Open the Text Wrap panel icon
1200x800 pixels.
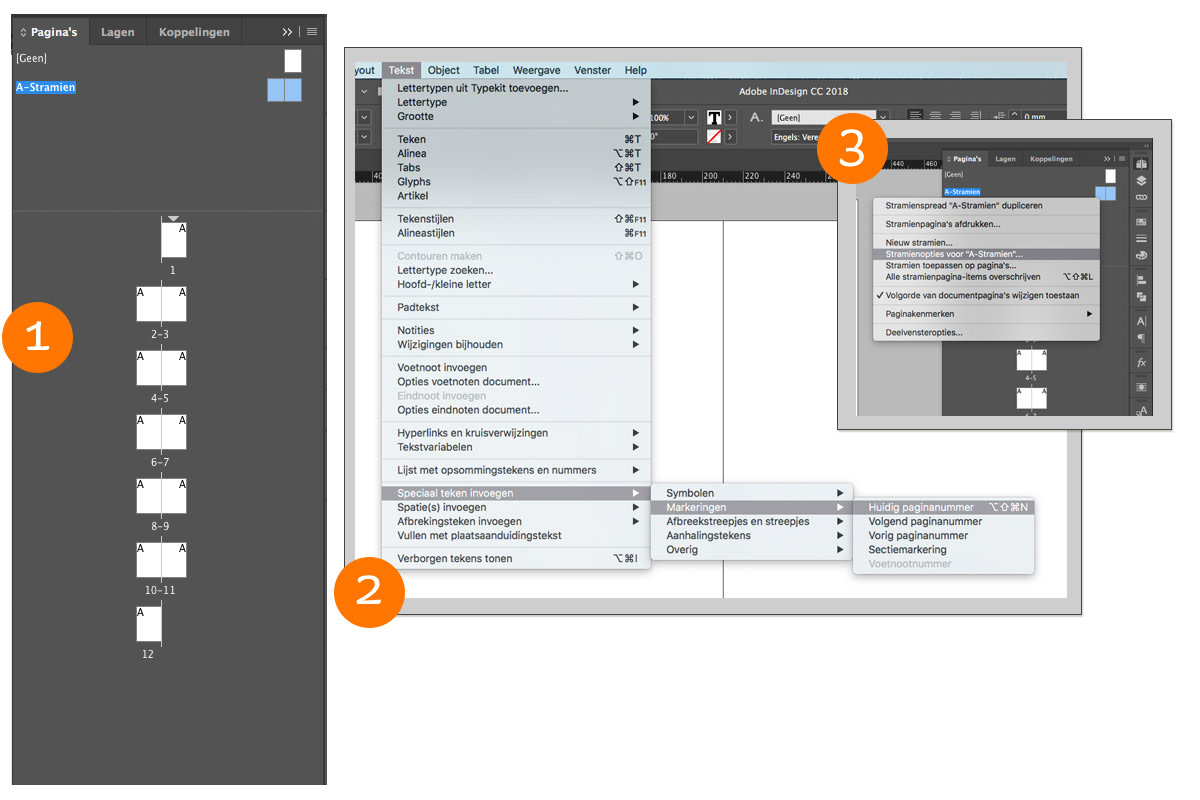1141,387
